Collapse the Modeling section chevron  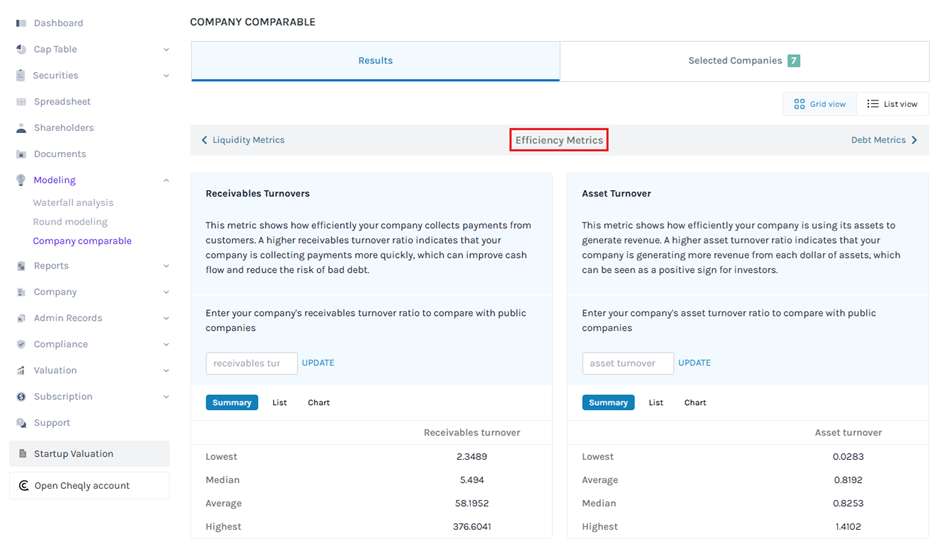166,180
